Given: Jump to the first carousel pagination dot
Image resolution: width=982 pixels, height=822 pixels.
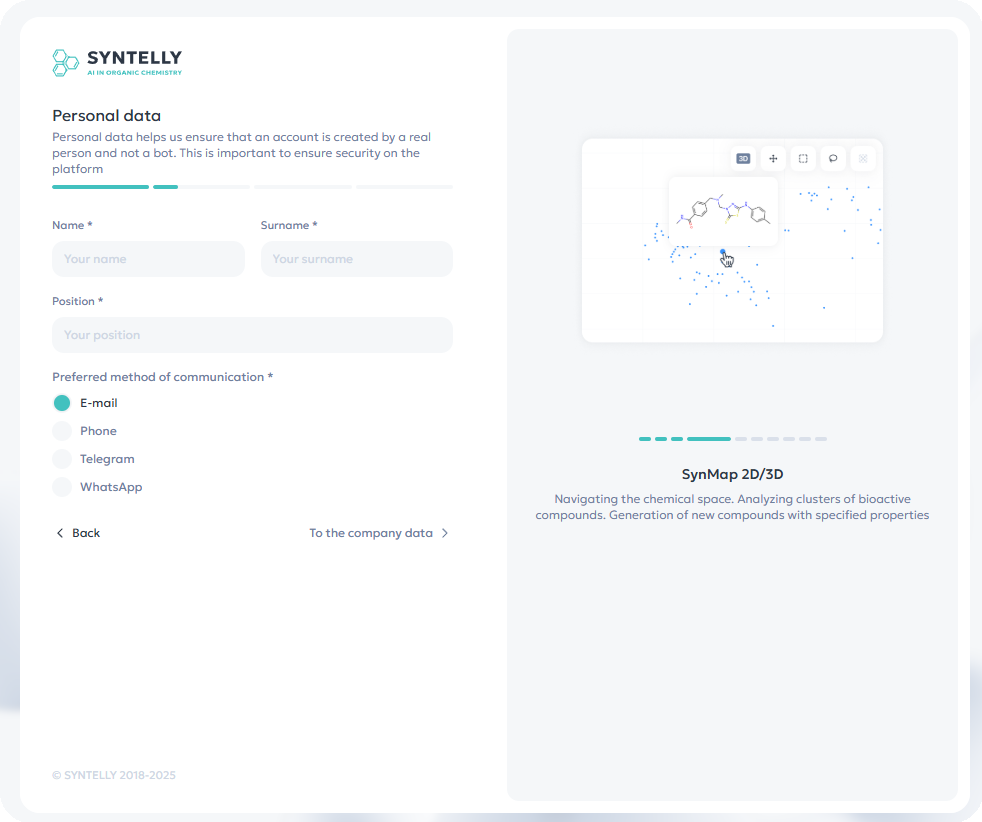Looking at the screenshot, I should (x=643, y=438).
